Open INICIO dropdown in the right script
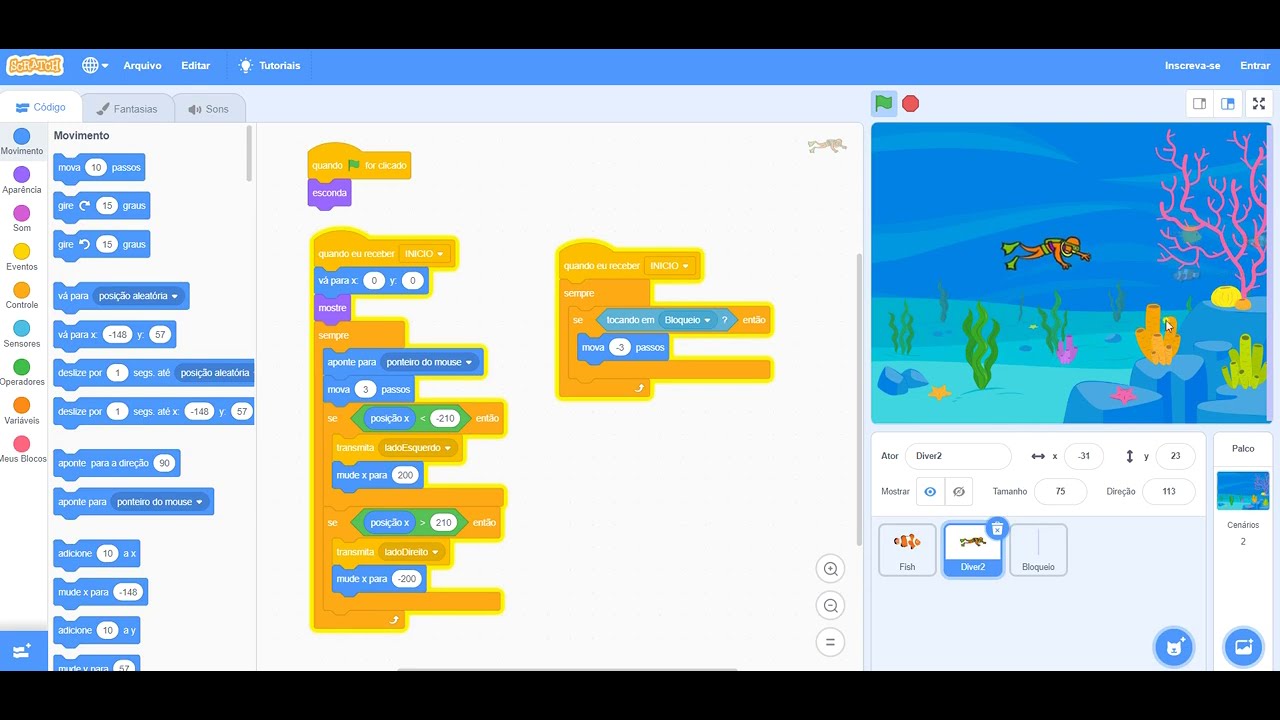1280x720 pixels. pos(670,266)
